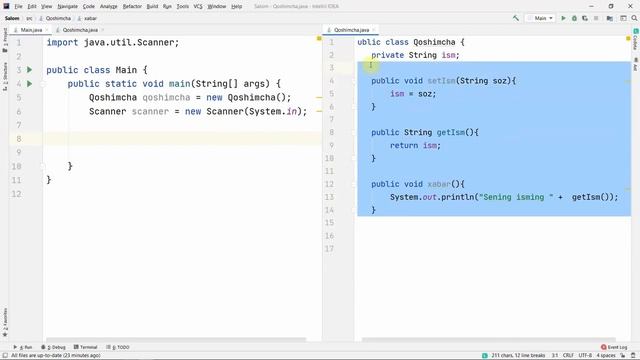Switch to the Main.java tab in the left editor
Viewport: 640px width, 360px height.
point(31,30)
